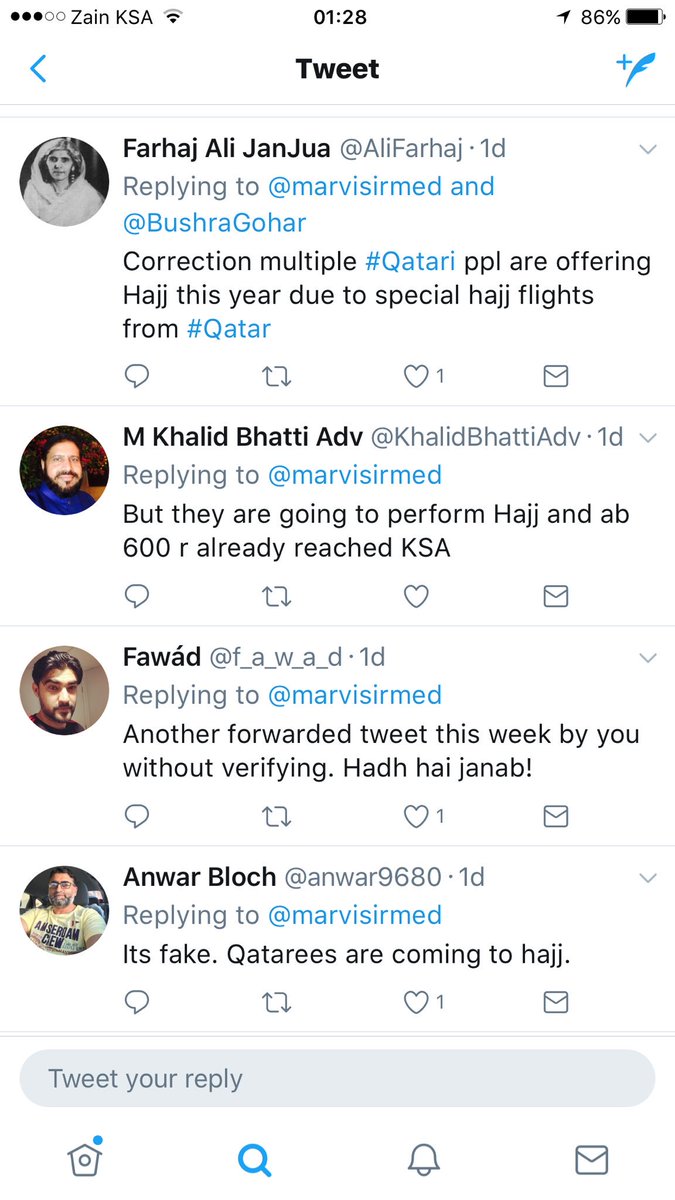This screenshot has width=675, height=1200.
Task: Retweet Anwar Bloch's tweet
Action: coord(276,1001)
